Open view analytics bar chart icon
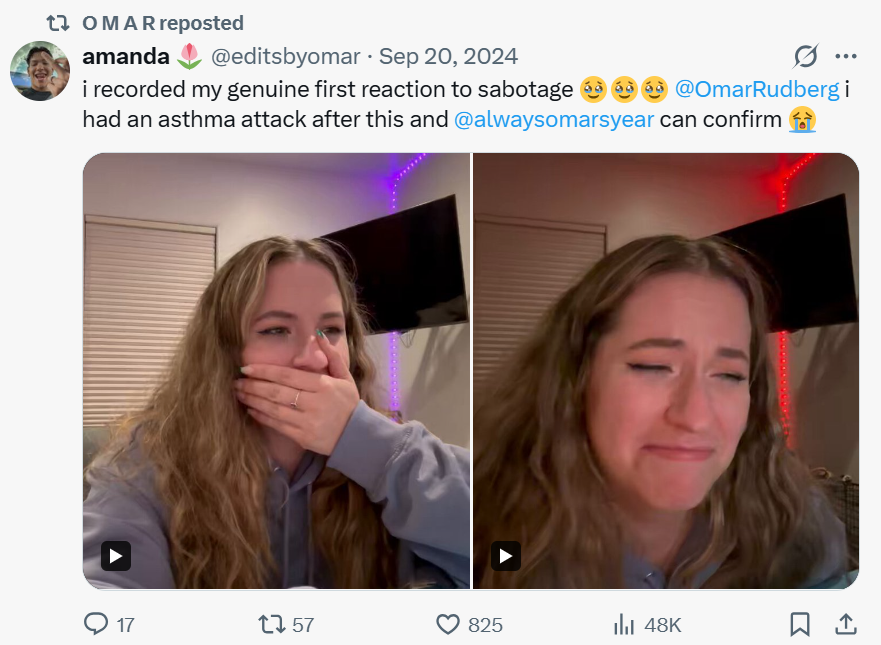Image resolution: width=881 pixels, height=645 pixels. [x=624, y=624]
